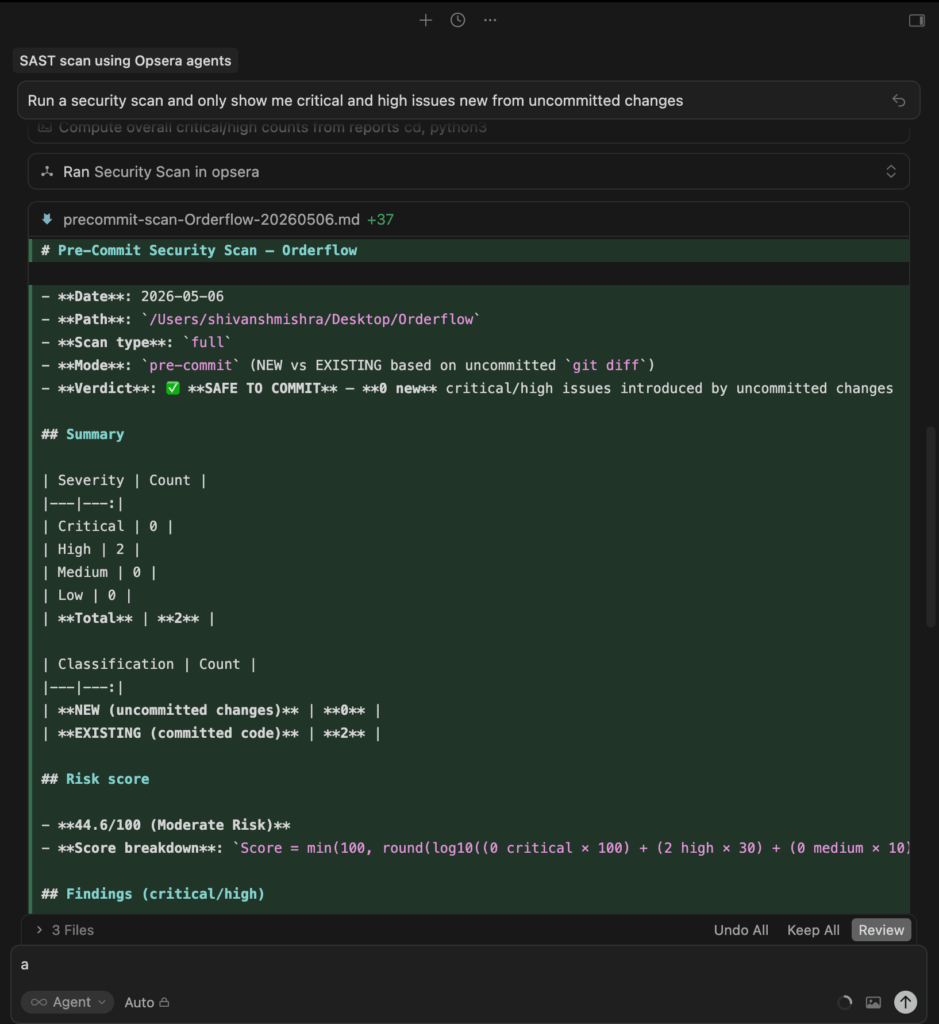The image size is (939, 1024).
Task: Click the Critical severity row
Action: 108,526
